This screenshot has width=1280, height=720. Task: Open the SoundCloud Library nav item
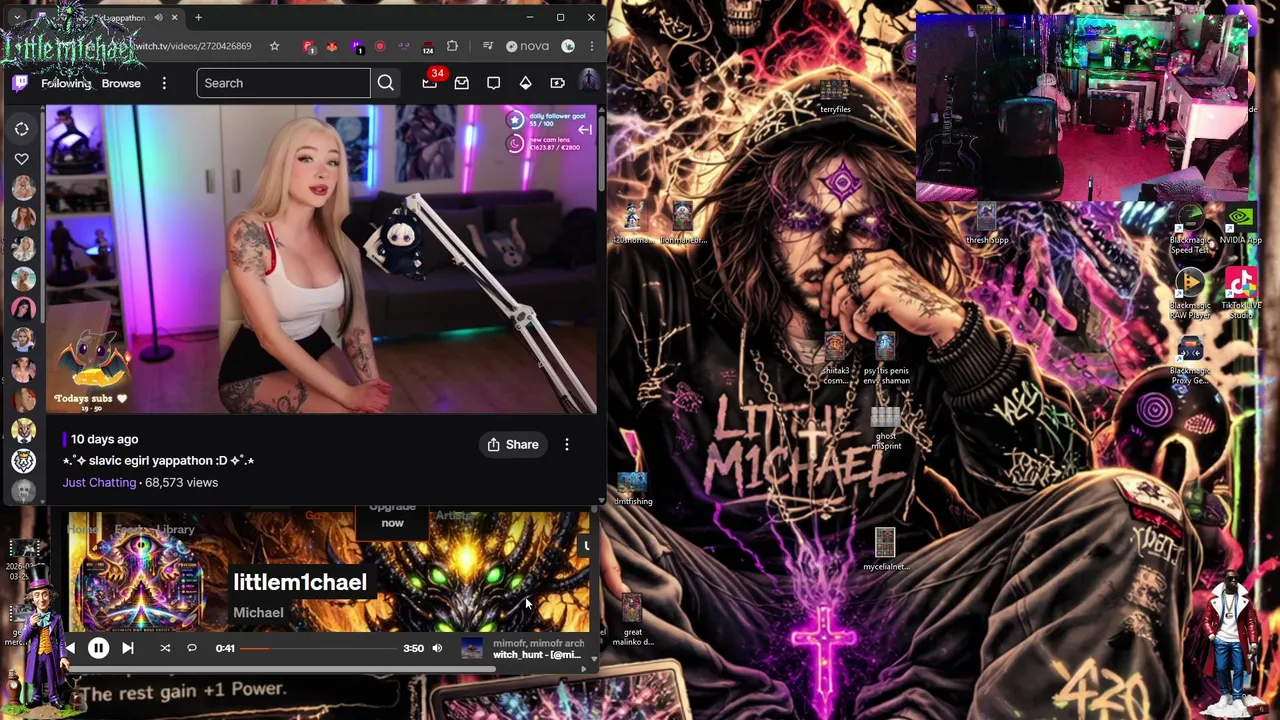pyautogui.click(x=175, y=530)
